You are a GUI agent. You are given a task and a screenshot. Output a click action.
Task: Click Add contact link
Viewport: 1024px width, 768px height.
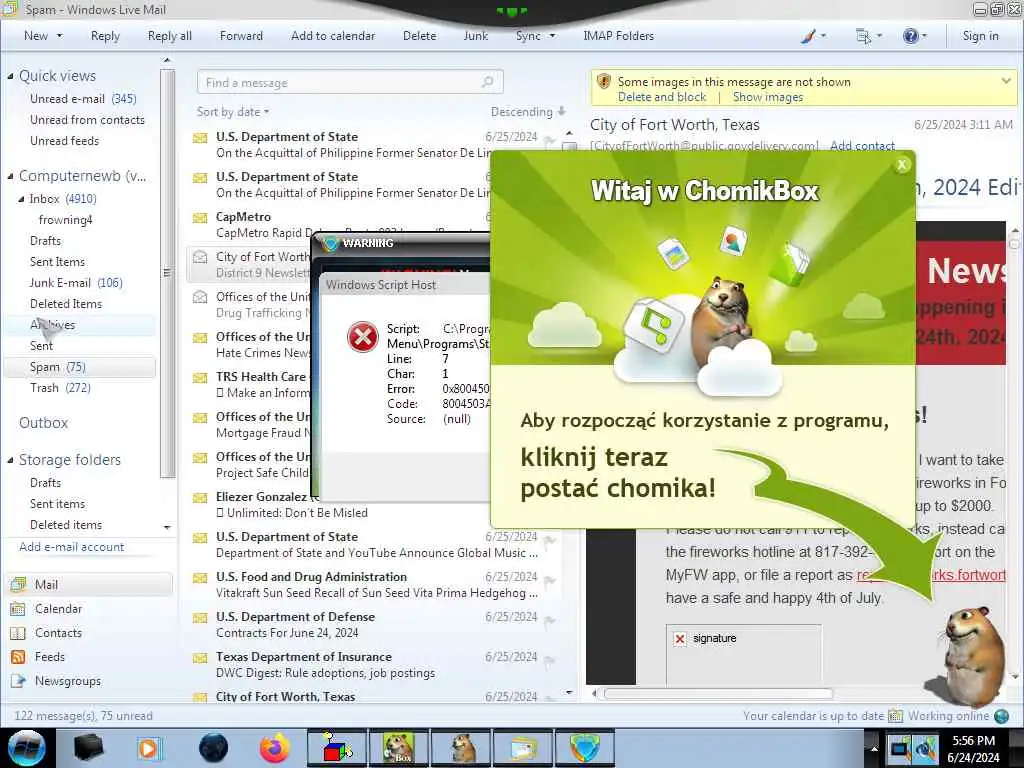pyautogui.click(x=862, y=146)
